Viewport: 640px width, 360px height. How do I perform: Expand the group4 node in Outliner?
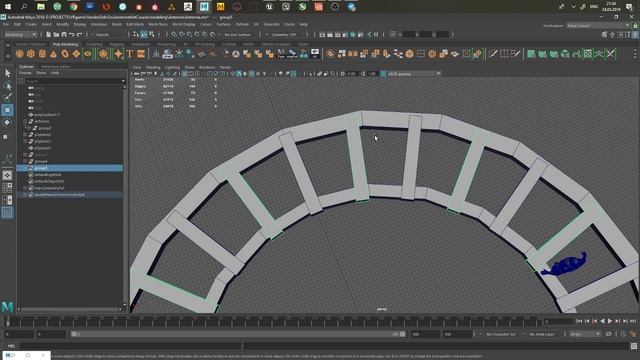click(x=25, y=161)
